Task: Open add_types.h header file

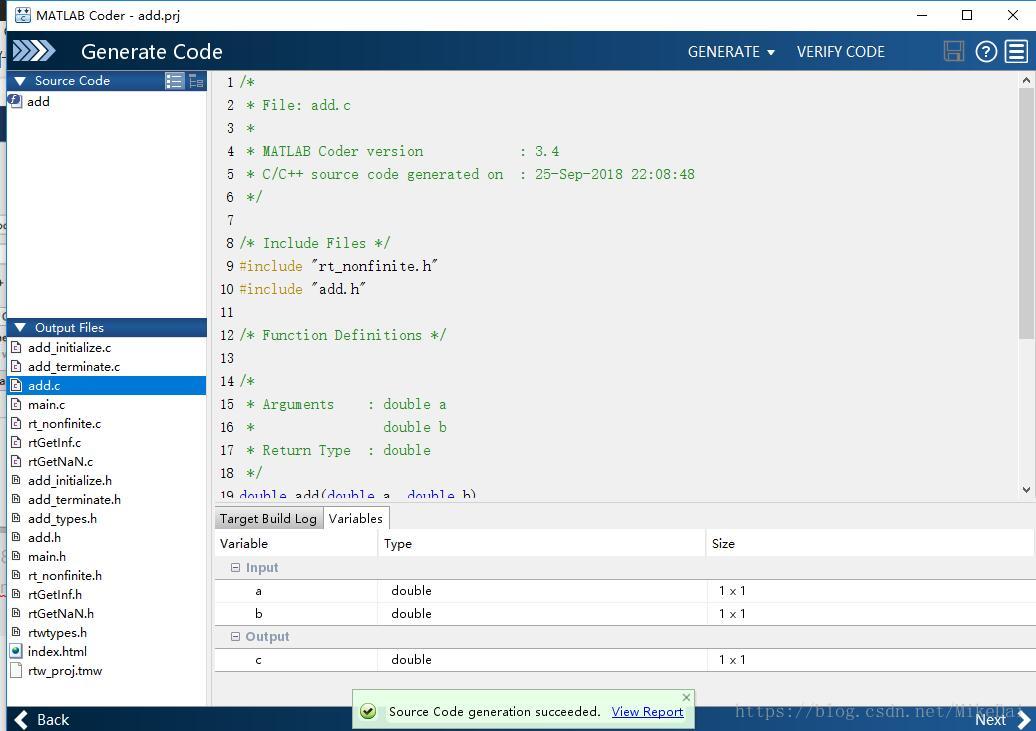Action: pos(62,518)
